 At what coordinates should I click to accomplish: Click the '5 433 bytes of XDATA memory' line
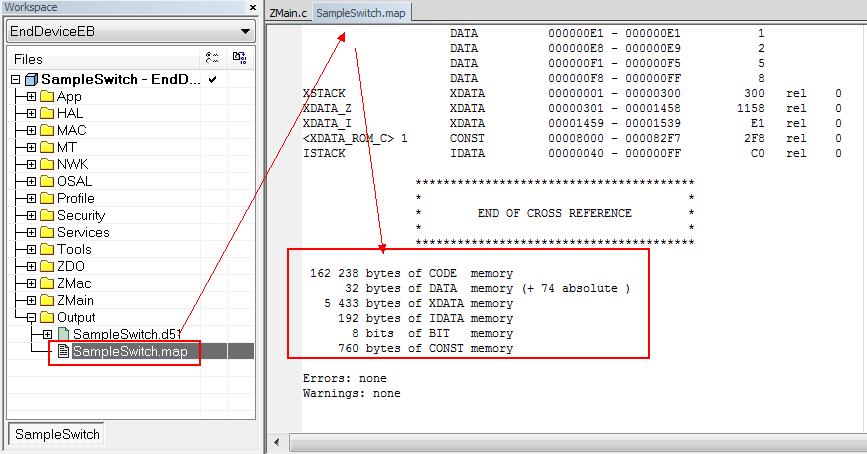click(419, 304)
